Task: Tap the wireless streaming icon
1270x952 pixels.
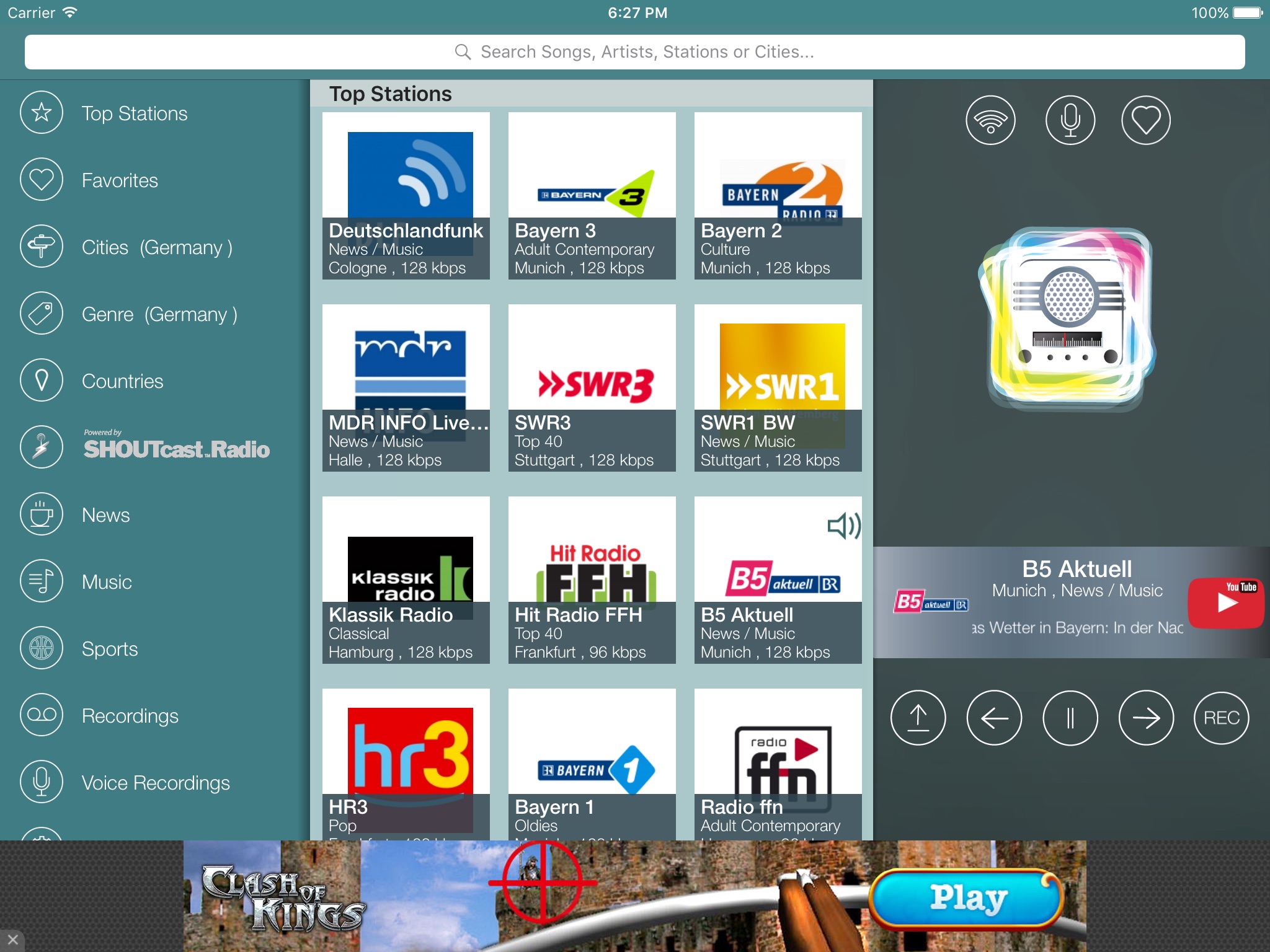Action: [990, 120]
